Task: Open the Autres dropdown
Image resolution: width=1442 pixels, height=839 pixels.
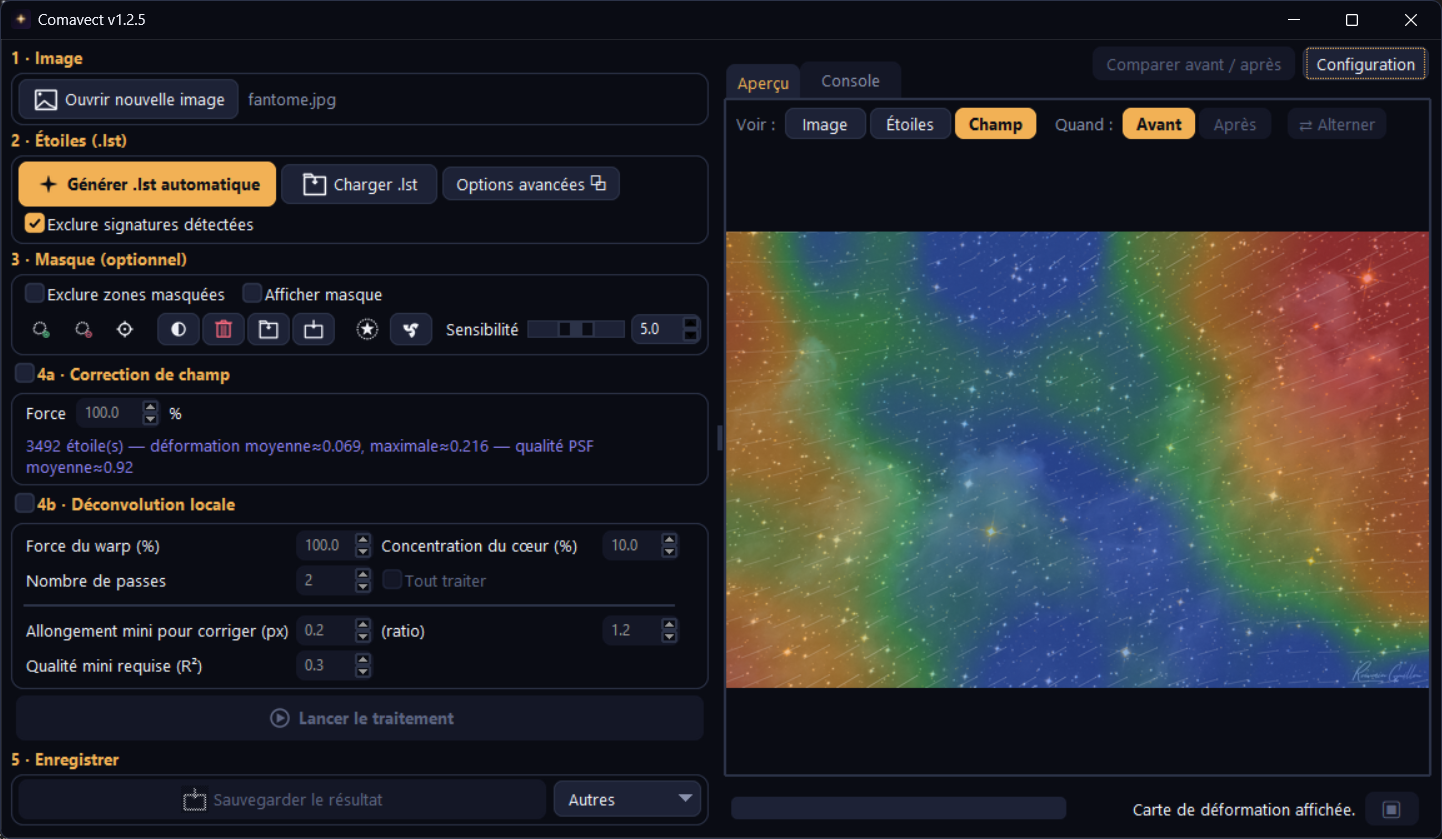Action: click(628, 799)
